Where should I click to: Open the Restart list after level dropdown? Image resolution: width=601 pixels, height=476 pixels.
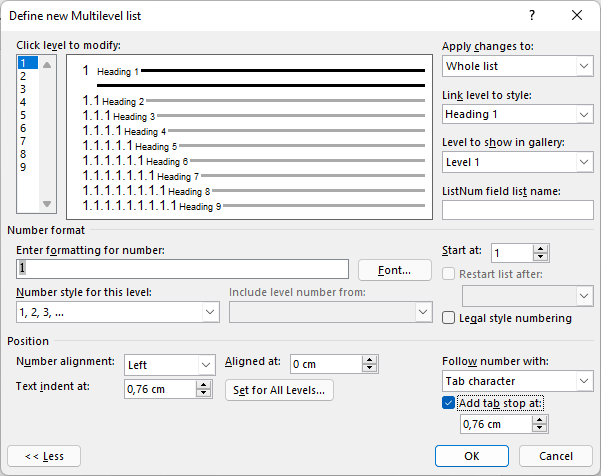[x=527, y=296]
